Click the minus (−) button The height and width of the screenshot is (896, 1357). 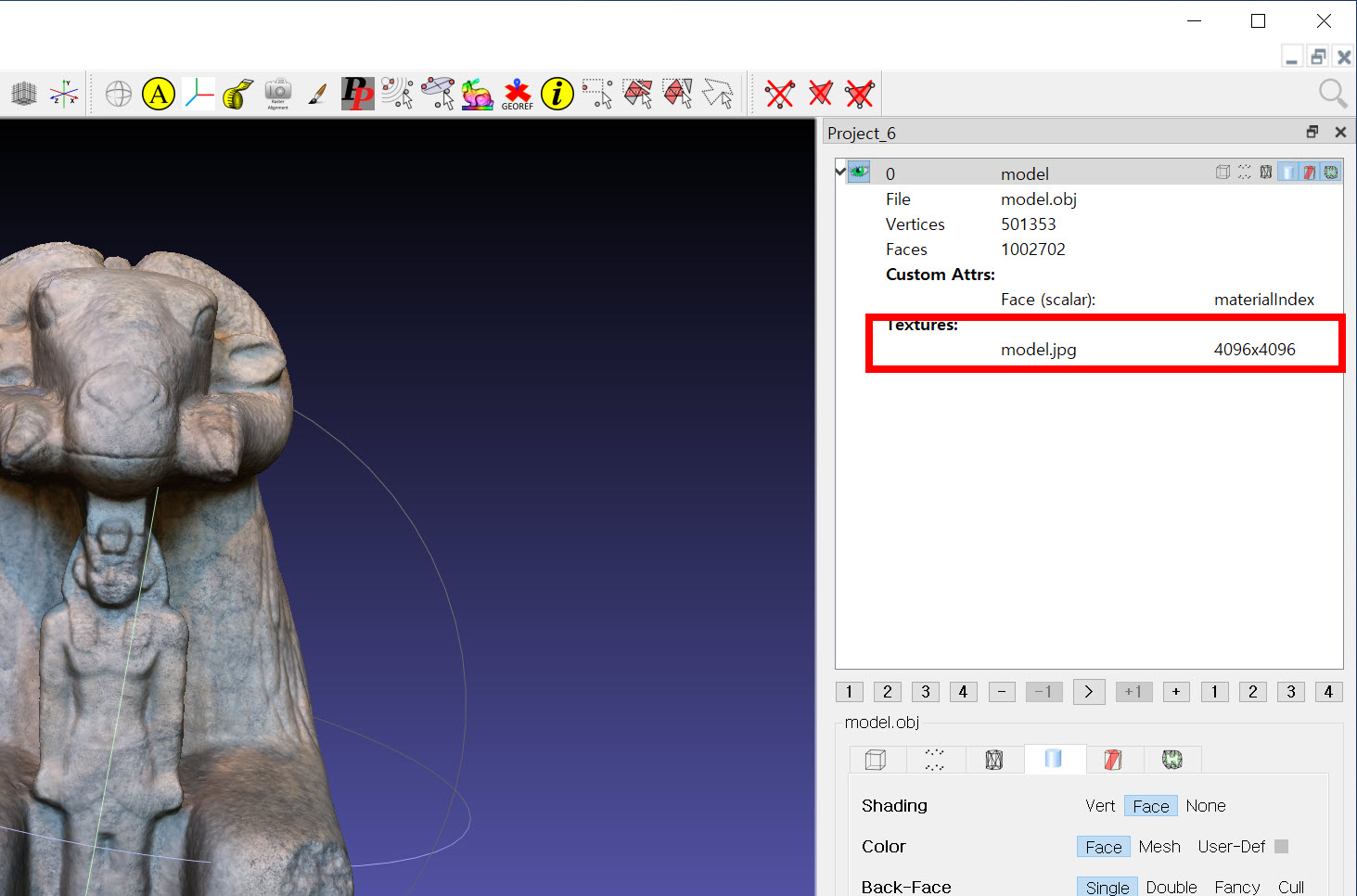(1002, 692)
